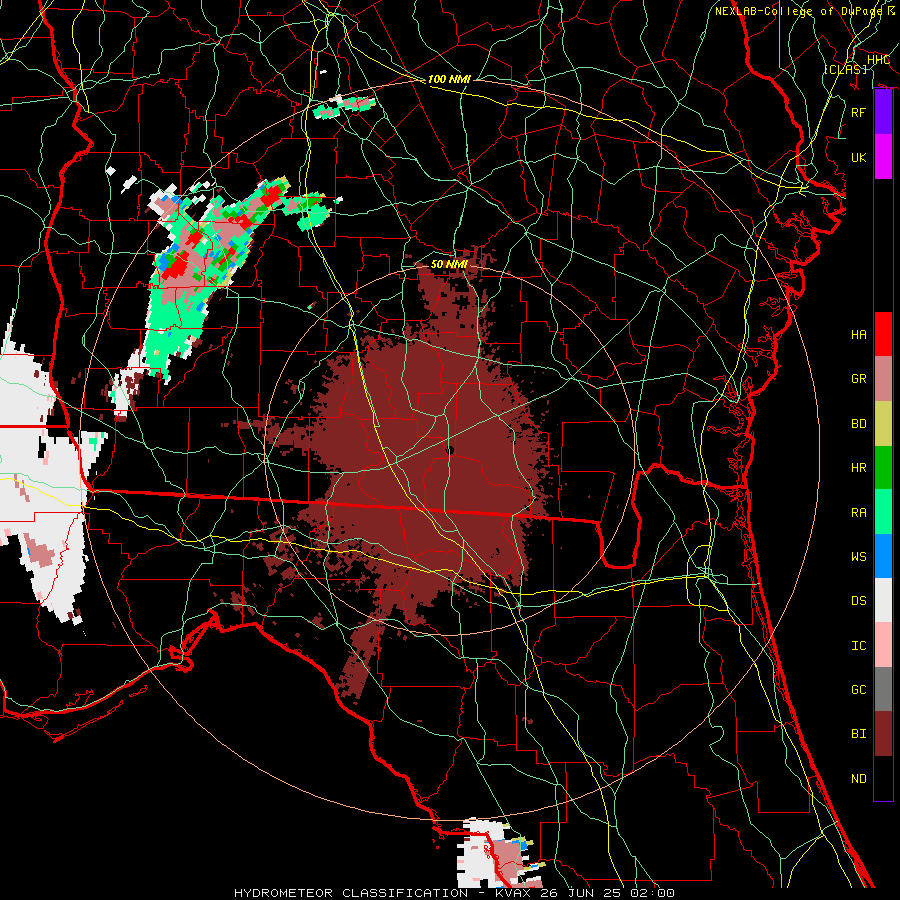Click the brown BI legend swatch

pyautogui.click(x=883, y=734)
